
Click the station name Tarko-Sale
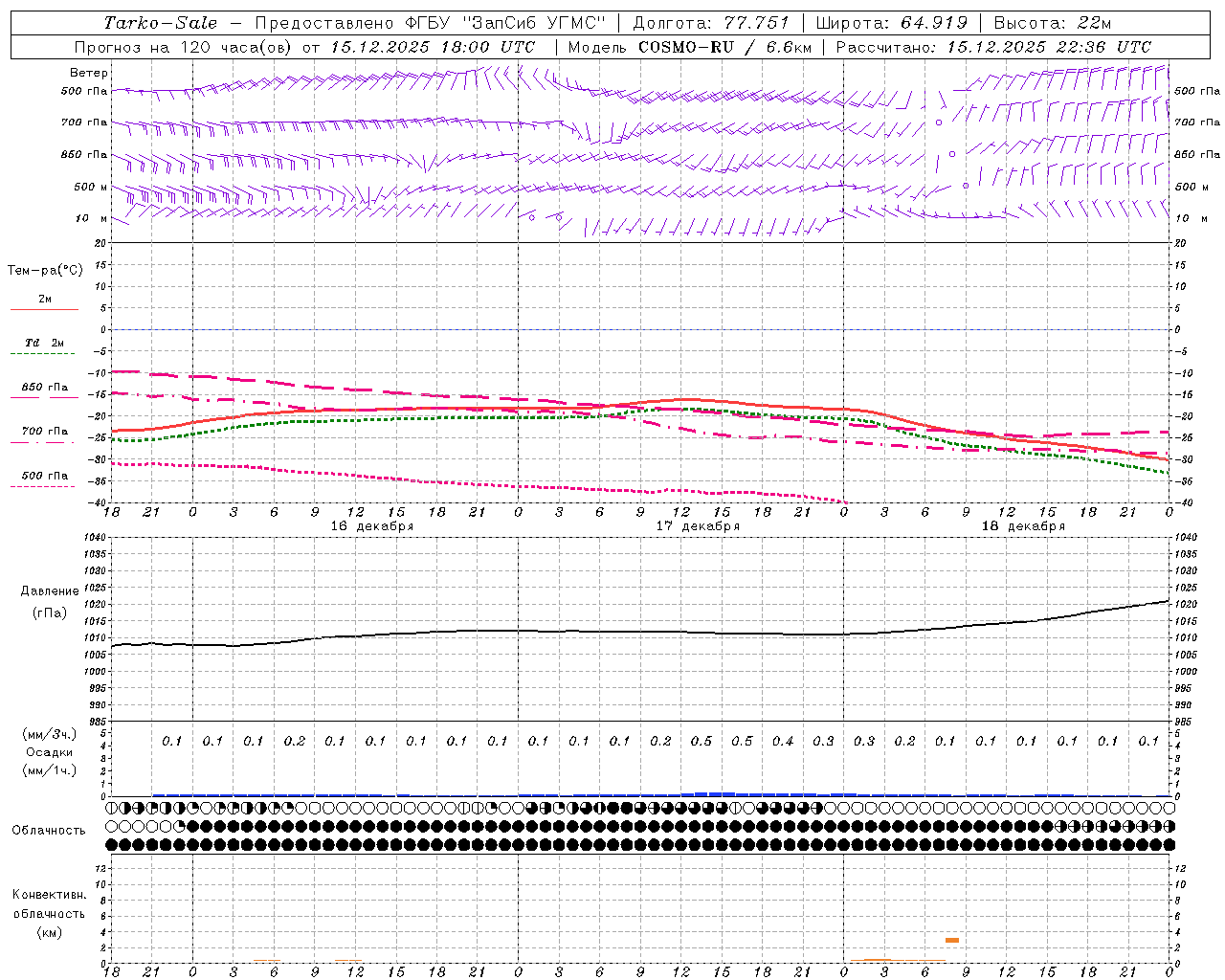click(160, 23)
